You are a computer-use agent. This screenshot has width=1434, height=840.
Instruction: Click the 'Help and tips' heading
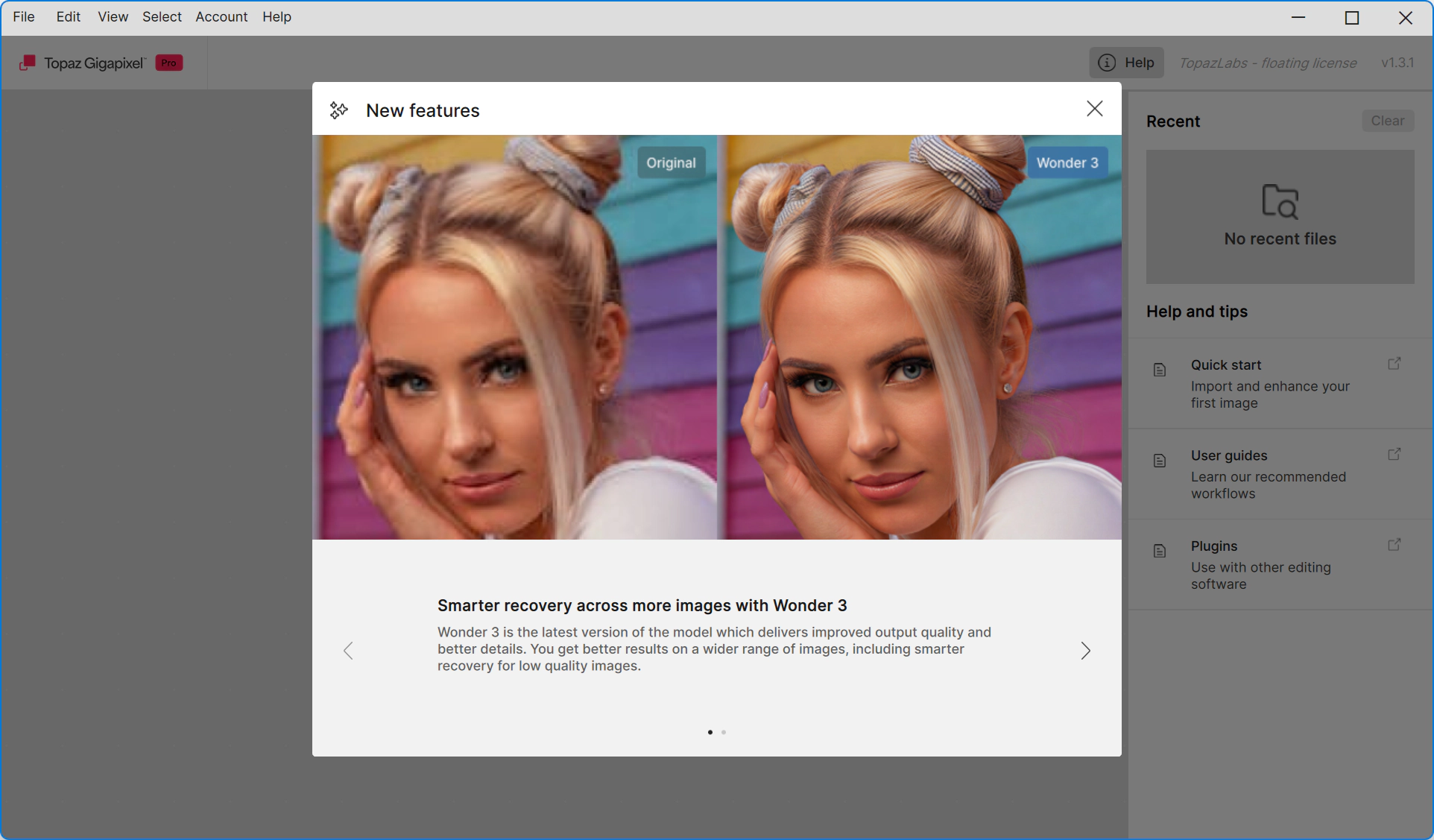pyautogui.click(x=1197, y=312)
